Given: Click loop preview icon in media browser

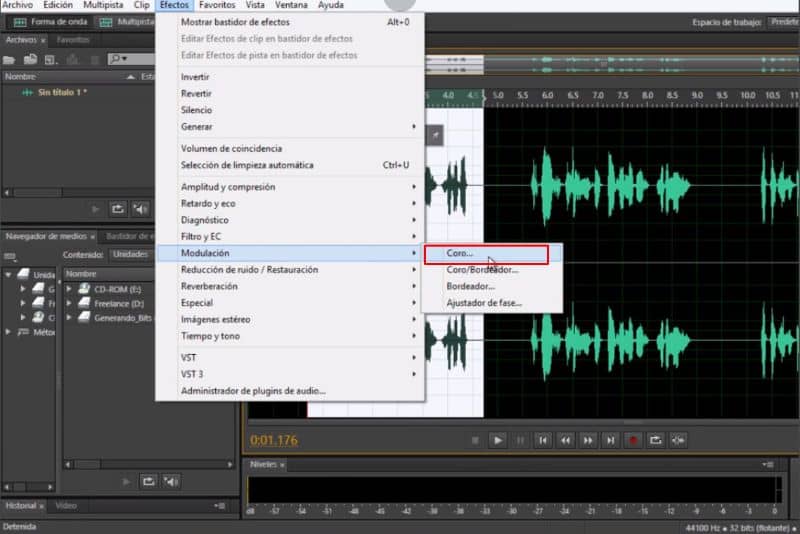Looking at the screenshot, I should pos(148,481).
